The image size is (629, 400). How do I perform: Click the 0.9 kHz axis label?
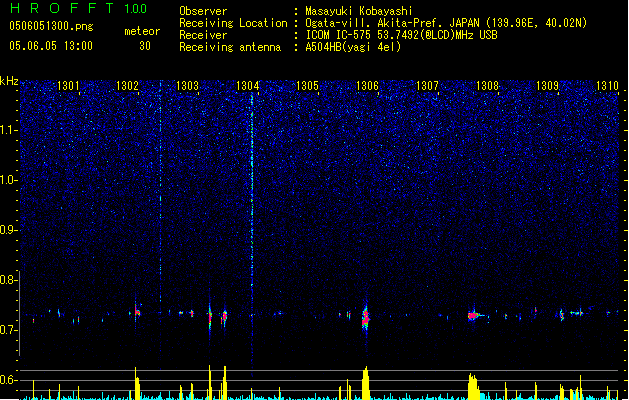point(8,230)
